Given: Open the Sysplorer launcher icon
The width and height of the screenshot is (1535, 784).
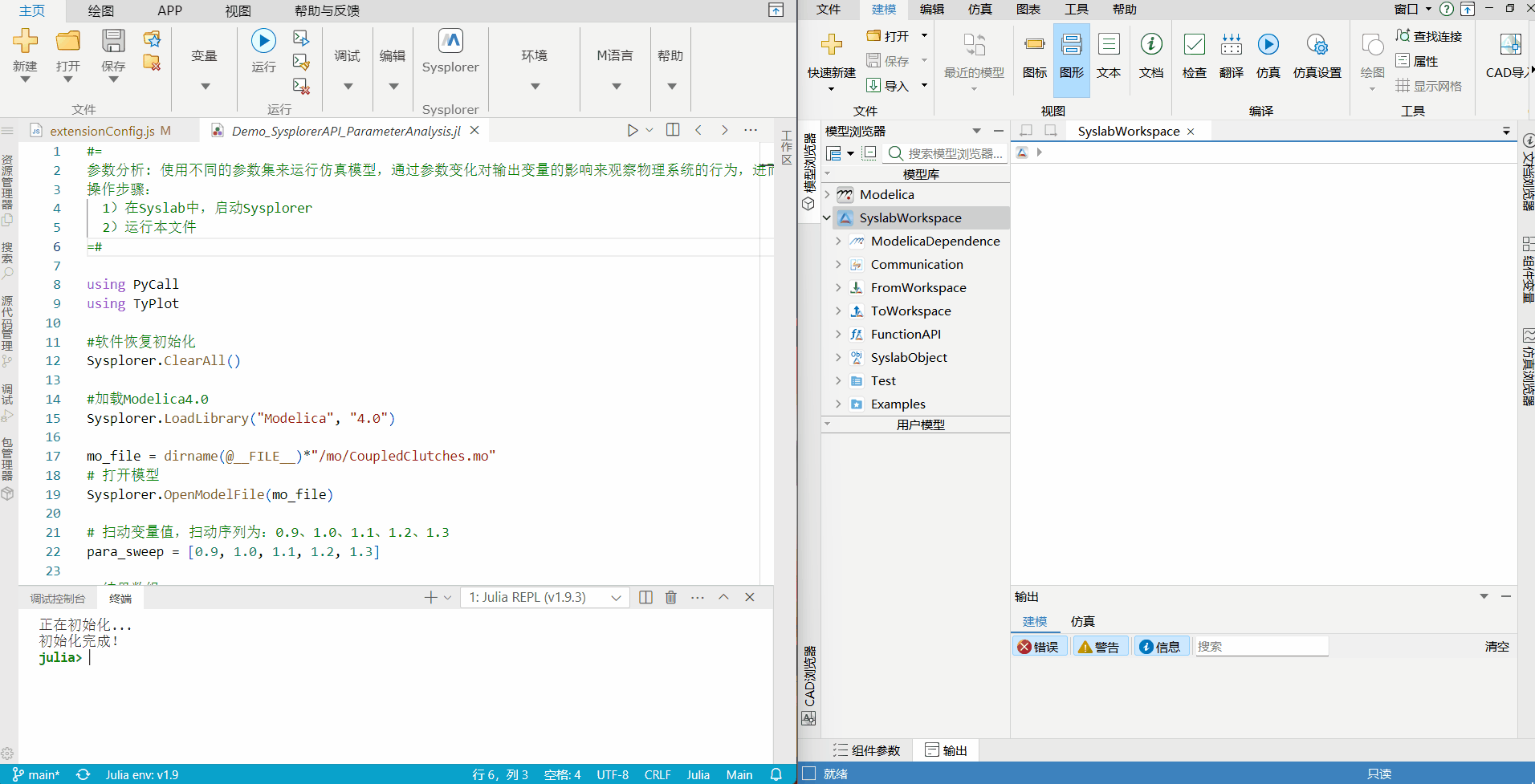Looking at the screenshot, I should coord(450,41).
